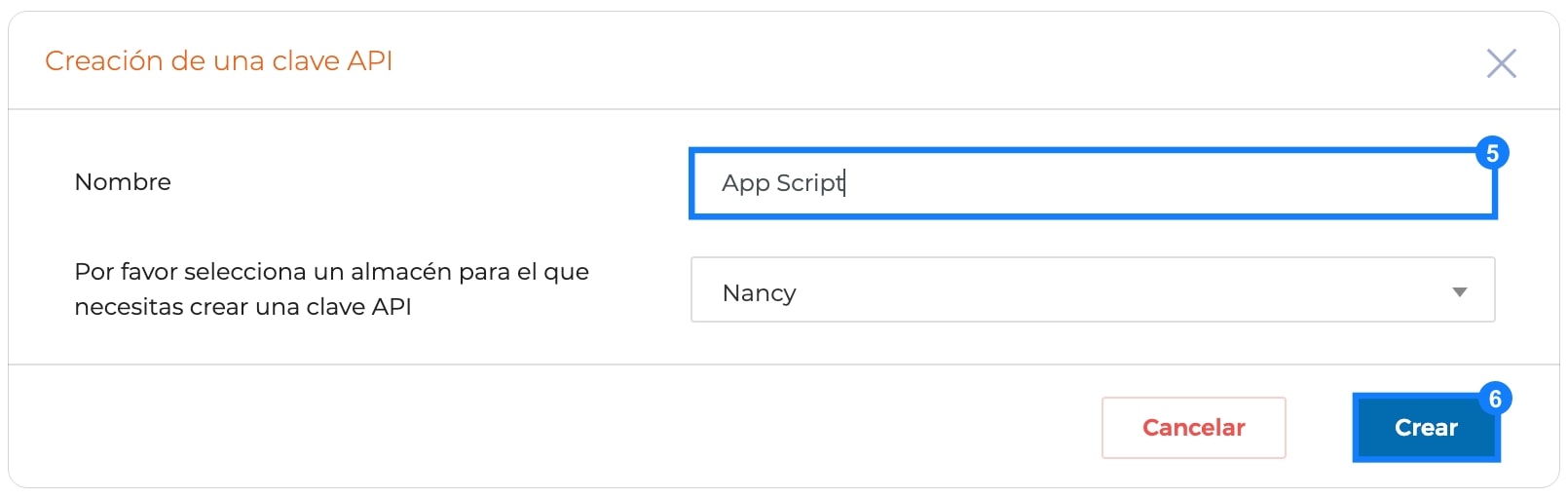Click the Crear button

pyautogui.click(x=1426, y=428)
